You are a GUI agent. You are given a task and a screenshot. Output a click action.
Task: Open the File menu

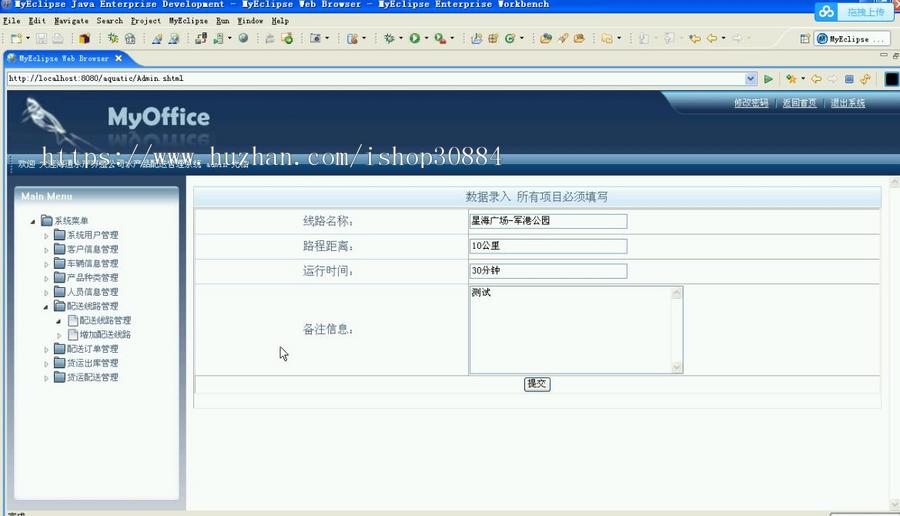(11, 21)
